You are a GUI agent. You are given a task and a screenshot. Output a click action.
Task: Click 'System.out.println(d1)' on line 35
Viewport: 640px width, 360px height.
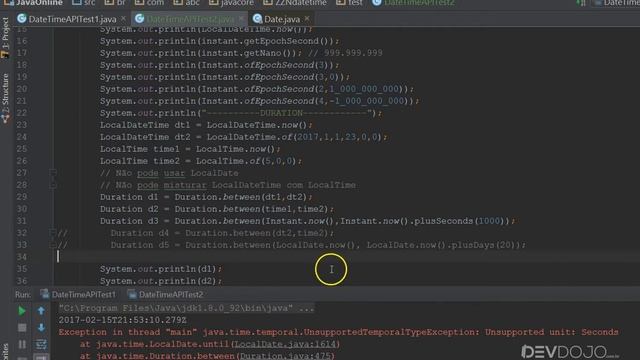coord(158,269)
